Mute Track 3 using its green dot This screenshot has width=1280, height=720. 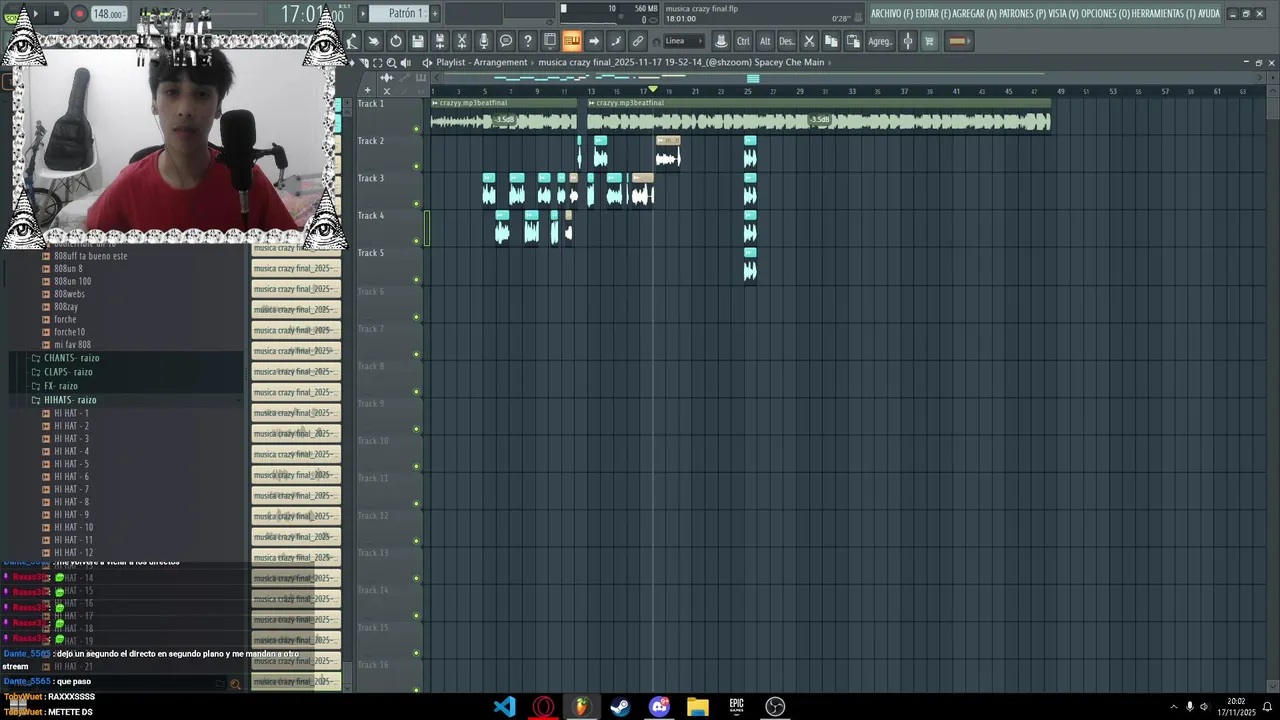(x=417, y=204)
